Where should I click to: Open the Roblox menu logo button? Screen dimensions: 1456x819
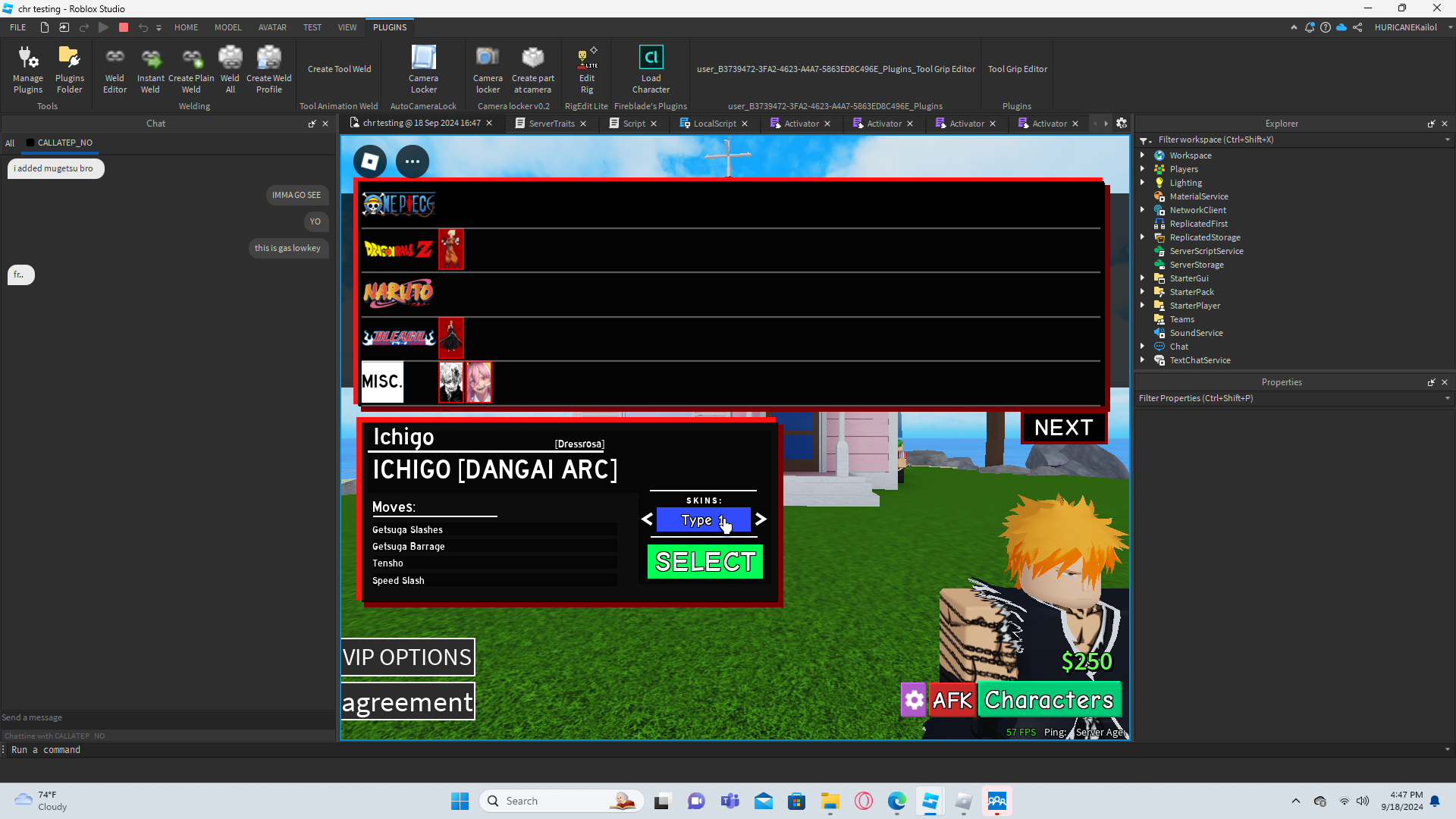point(370,162)
